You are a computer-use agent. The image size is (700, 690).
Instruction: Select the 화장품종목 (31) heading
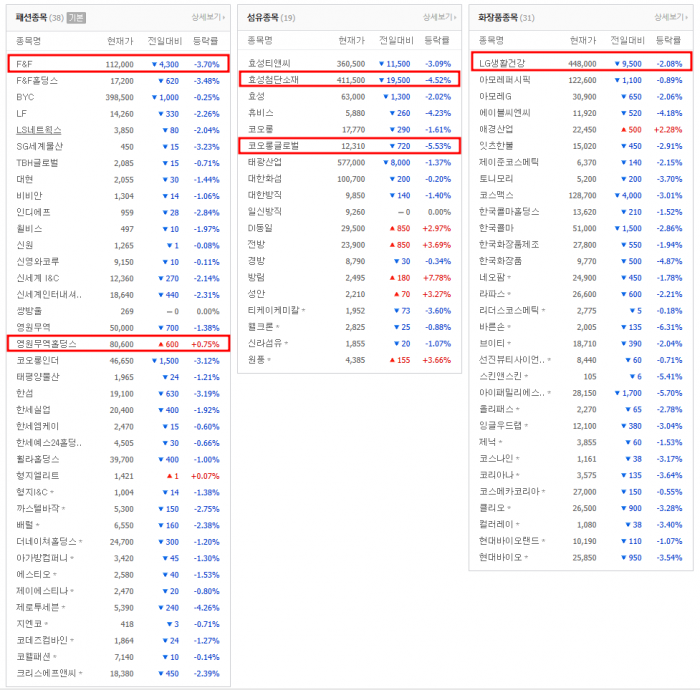pos(506,18)
